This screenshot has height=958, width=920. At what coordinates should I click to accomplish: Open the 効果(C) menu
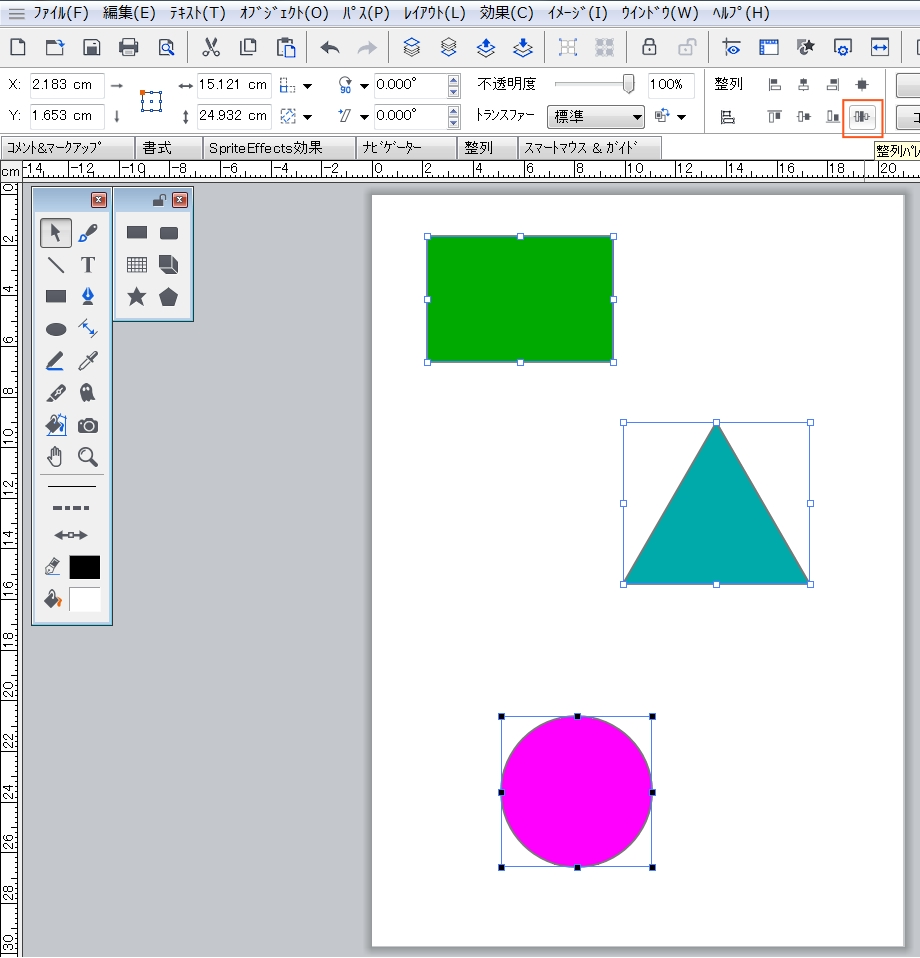tap(506, 13)
